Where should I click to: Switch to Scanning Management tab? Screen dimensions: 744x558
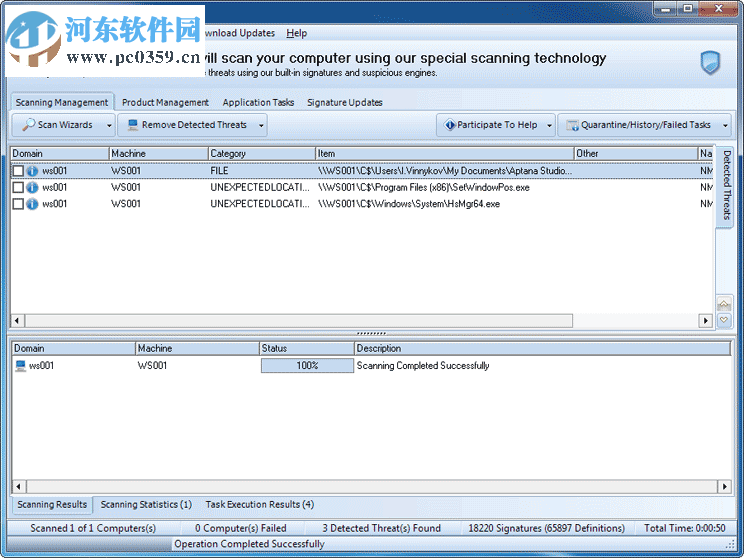(x=62, y=102)
